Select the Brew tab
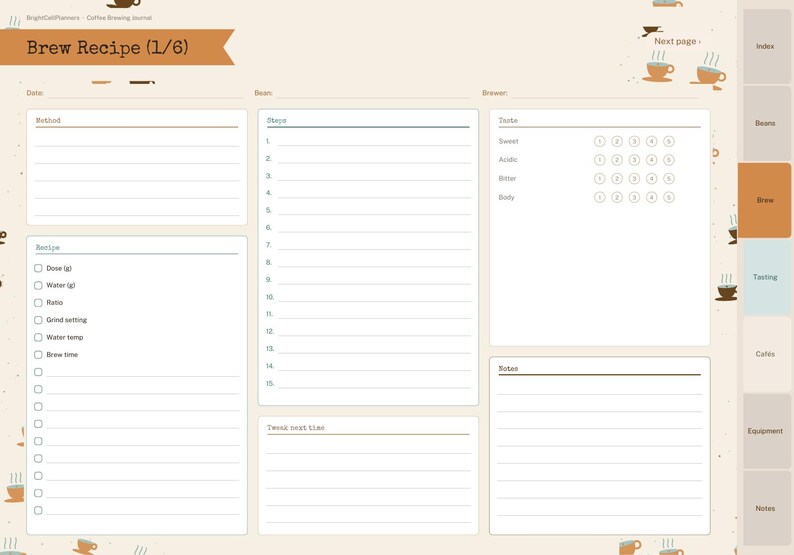 765,200
